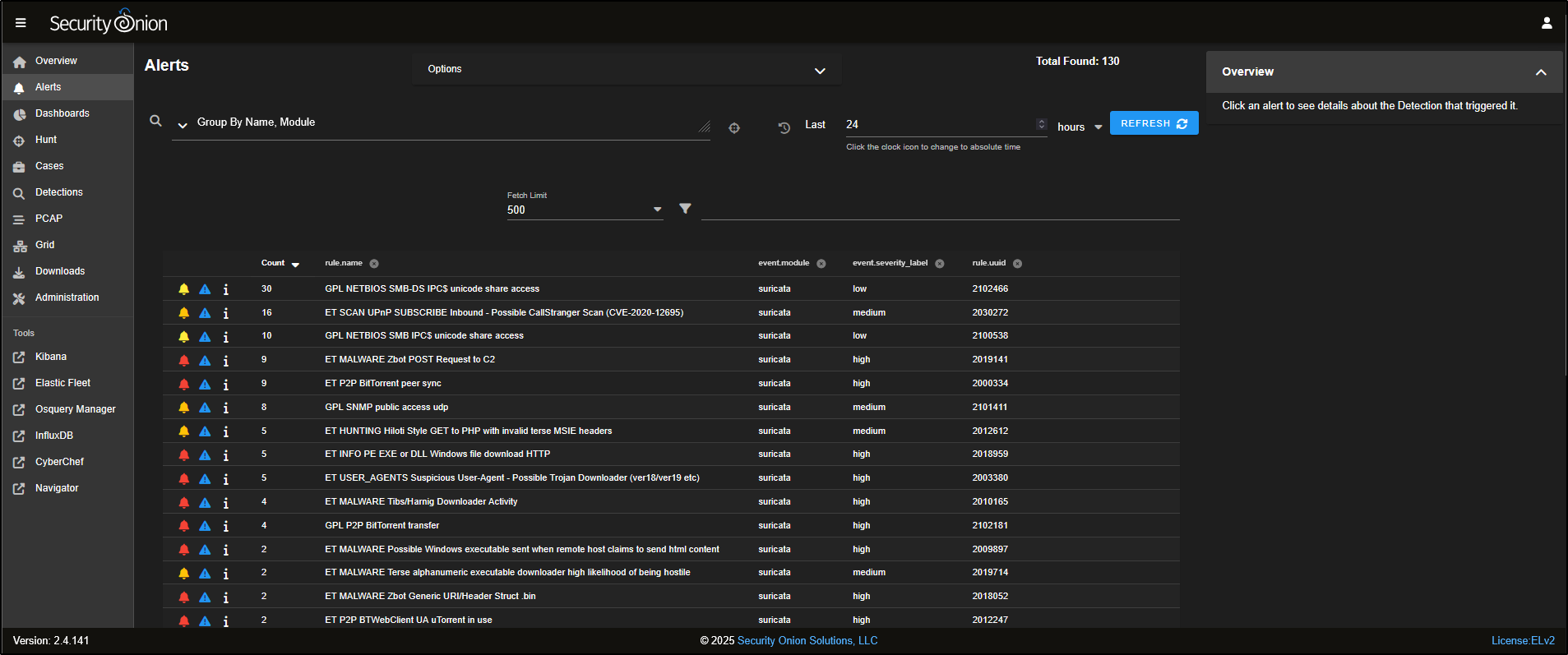The height and width of the screenshot is (655, 1568).
Task: Acknowledge the Zbot POST Request alert bell
Action: pyautogui.click(x=184, y=360)
